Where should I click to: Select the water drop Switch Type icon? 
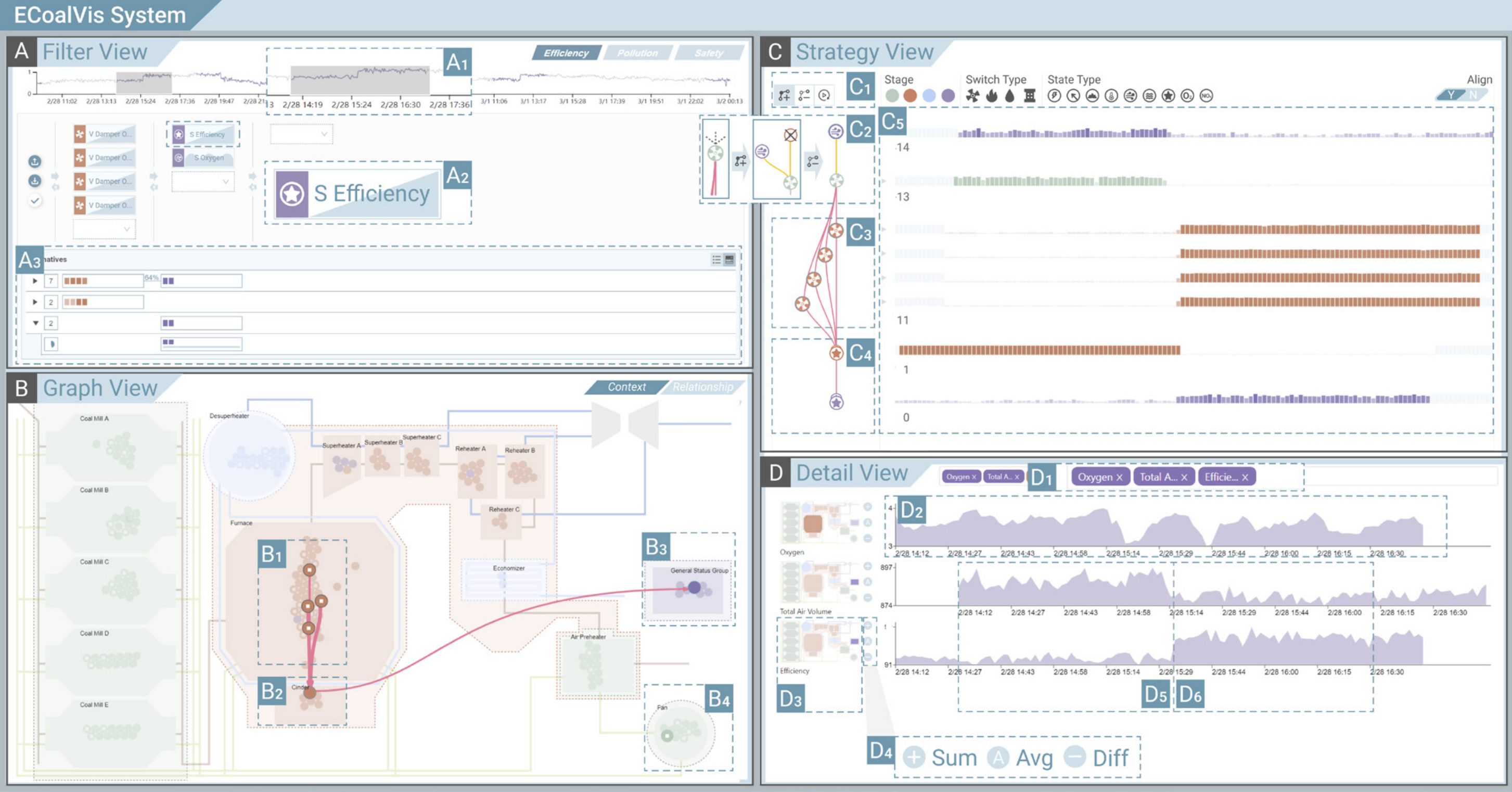pos(1009,96)
